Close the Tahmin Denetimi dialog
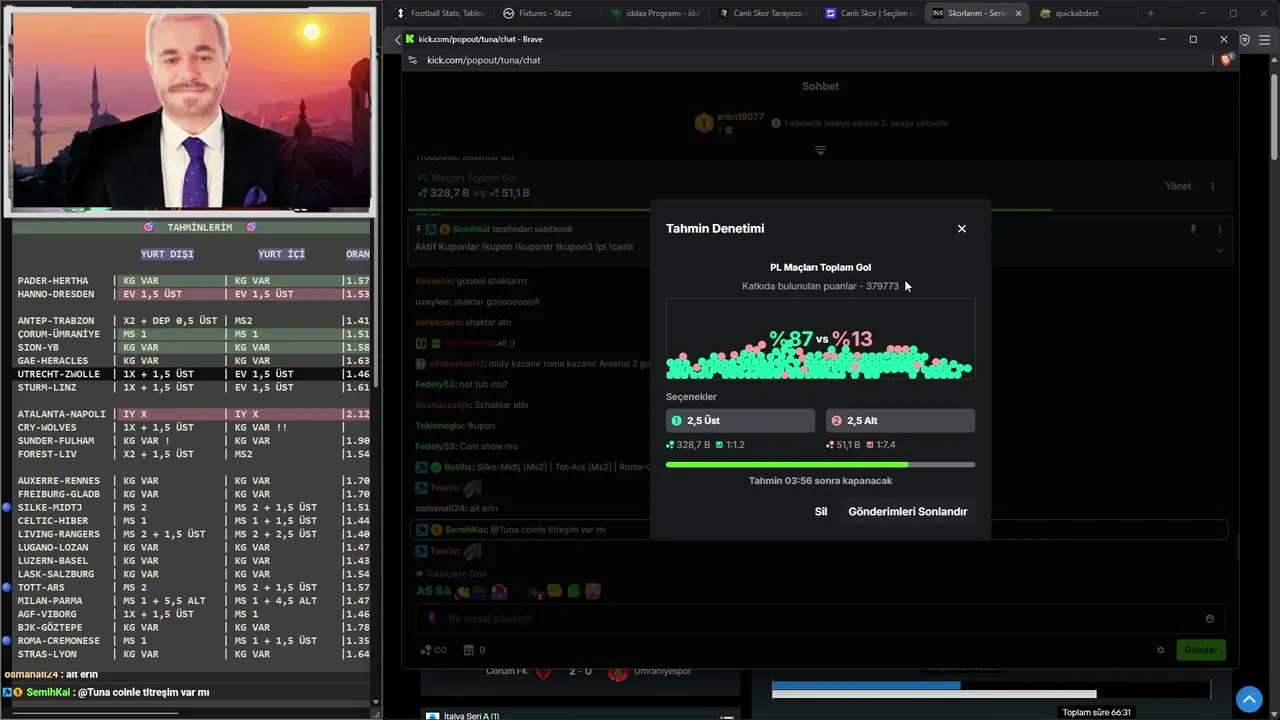 pyautogui.click(x=962, y=229)
